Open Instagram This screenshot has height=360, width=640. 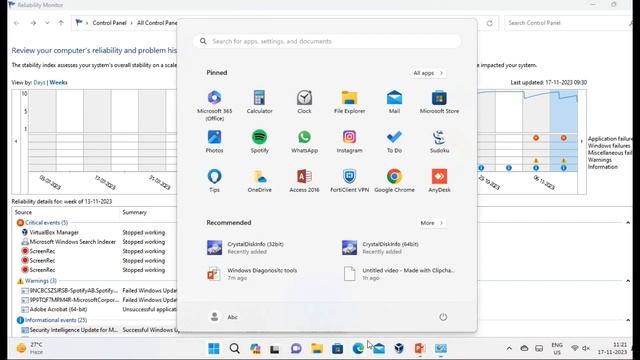tap(349, 142)
